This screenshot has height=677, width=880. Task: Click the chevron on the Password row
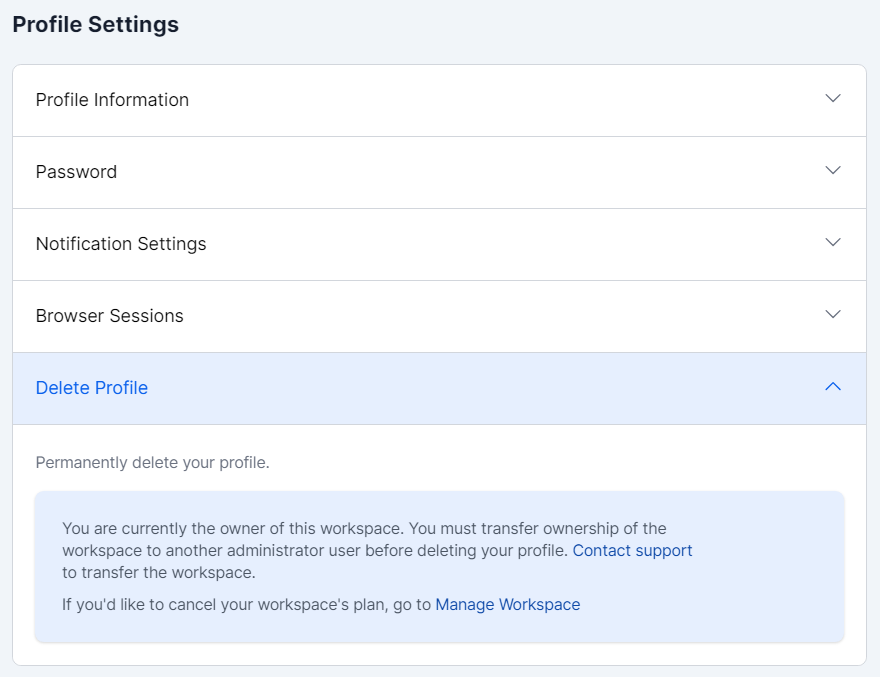pyautogui.click(x=833, y=171)
